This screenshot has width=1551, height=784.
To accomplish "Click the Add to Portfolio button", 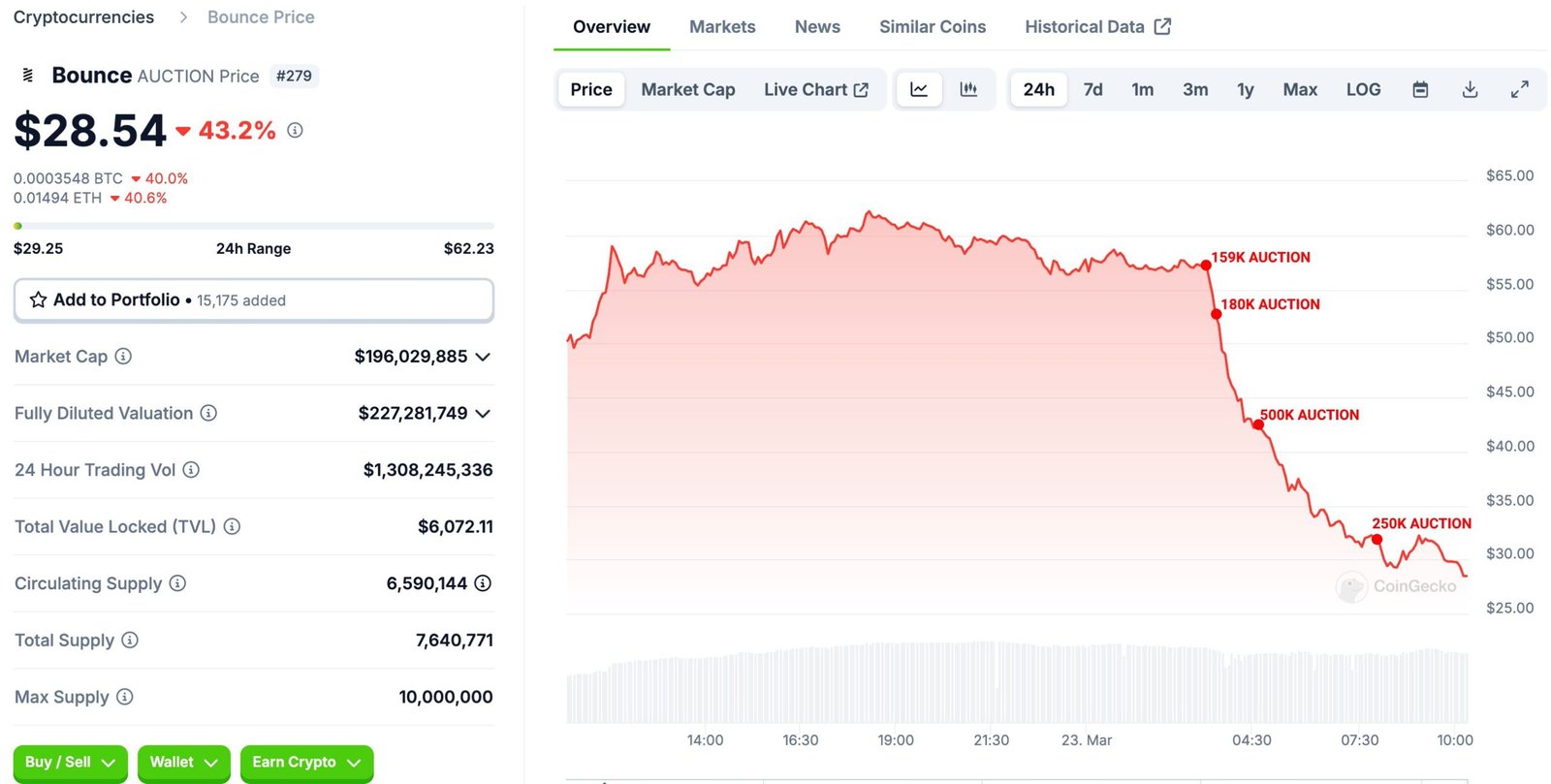I will 253,300.
